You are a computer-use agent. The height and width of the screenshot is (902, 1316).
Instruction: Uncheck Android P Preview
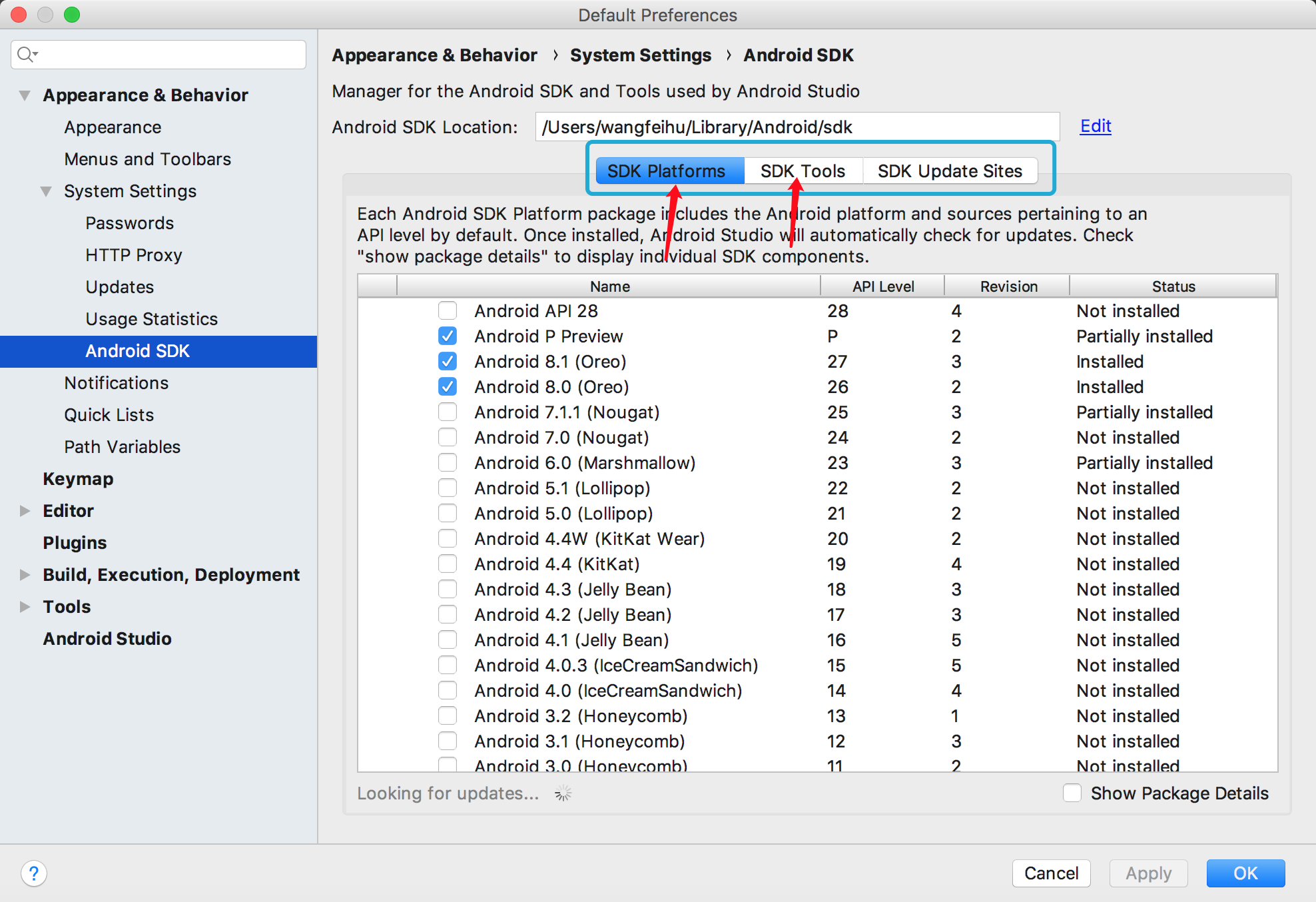click(x=448, y=336)
